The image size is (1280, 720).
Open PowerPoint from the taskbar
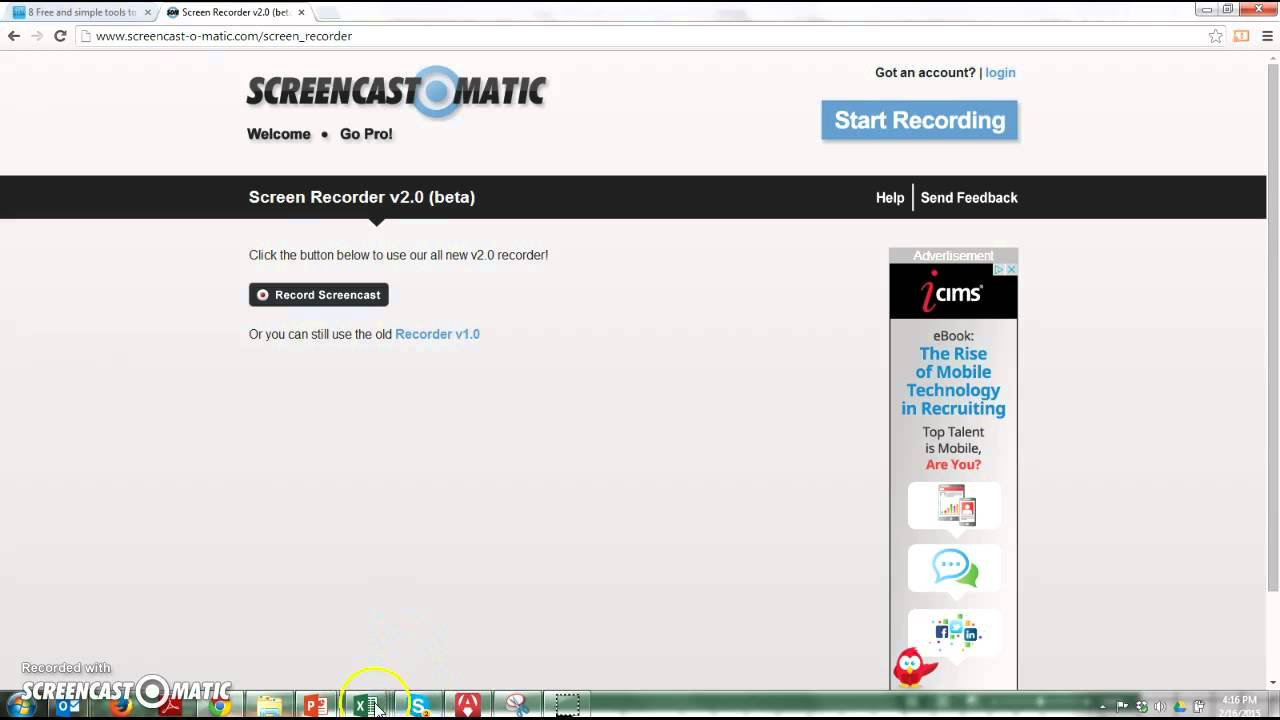(317, 706)
